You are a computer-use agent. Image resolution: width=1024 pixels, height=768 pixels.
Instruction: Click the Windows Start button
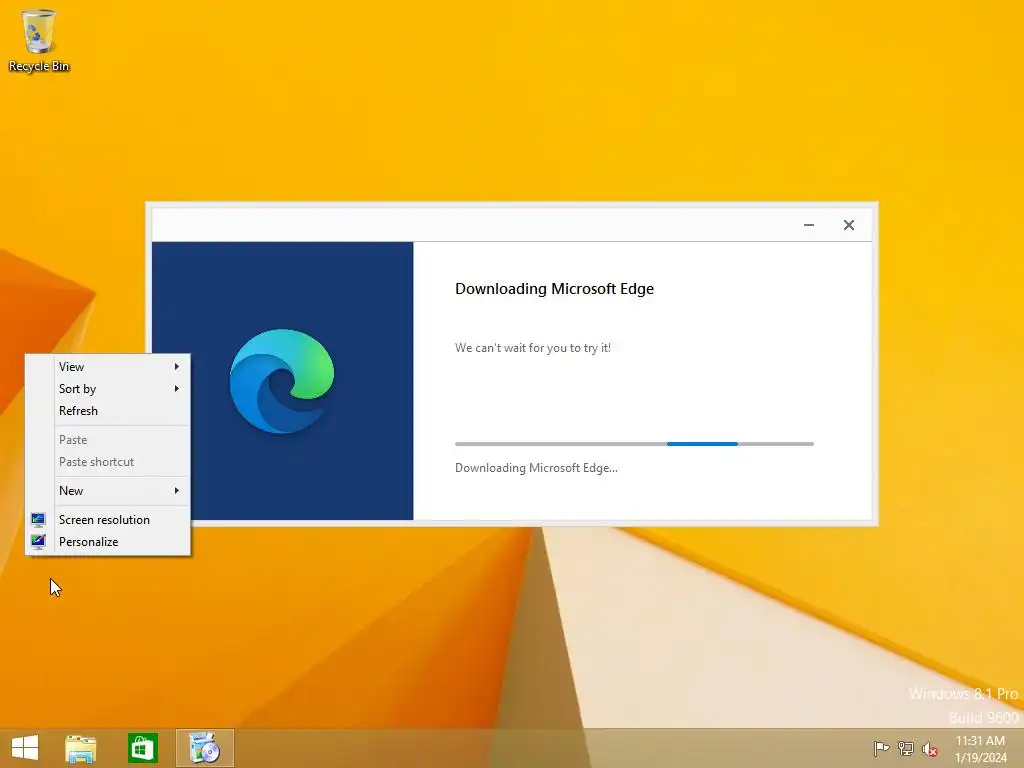tap(25, 748)
